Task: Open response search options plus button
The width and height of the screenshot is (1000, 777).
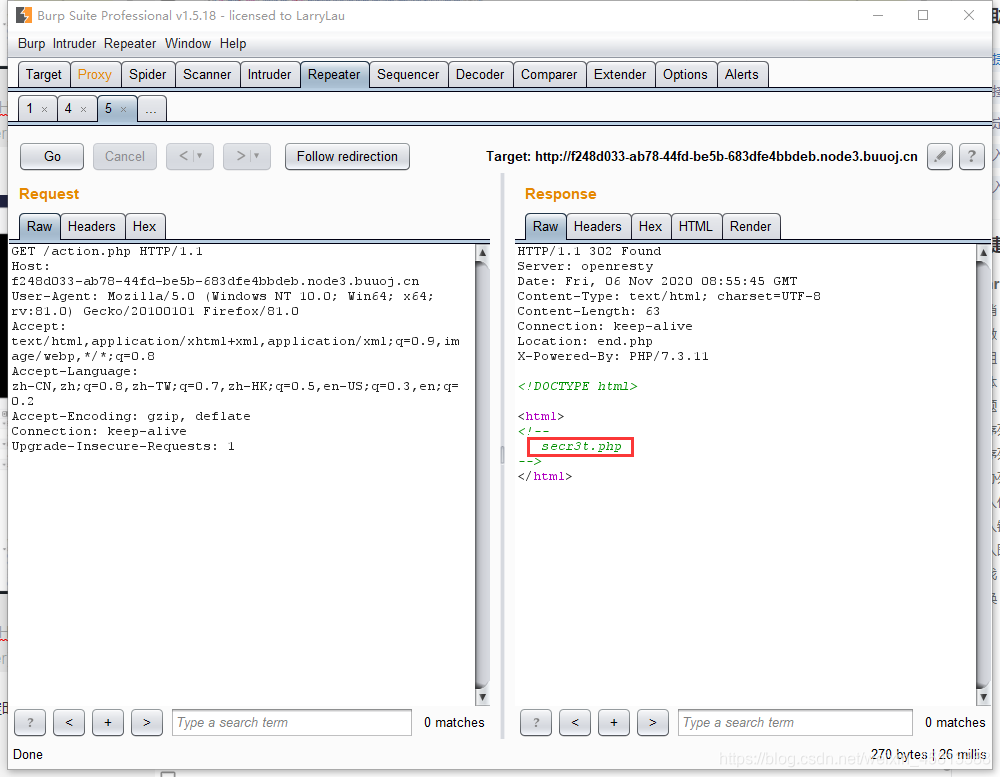Action: [x=614, y=723]
